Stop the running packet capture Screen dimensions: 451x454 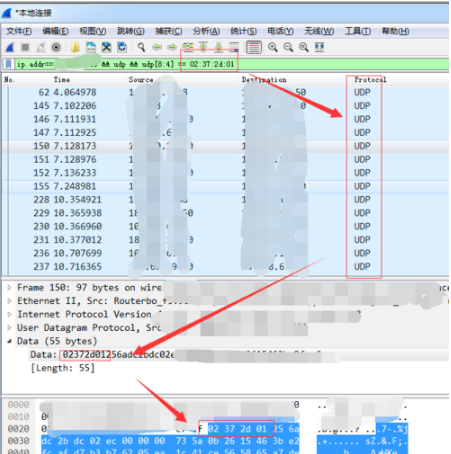pyautogui.click(x=25, y=47)
